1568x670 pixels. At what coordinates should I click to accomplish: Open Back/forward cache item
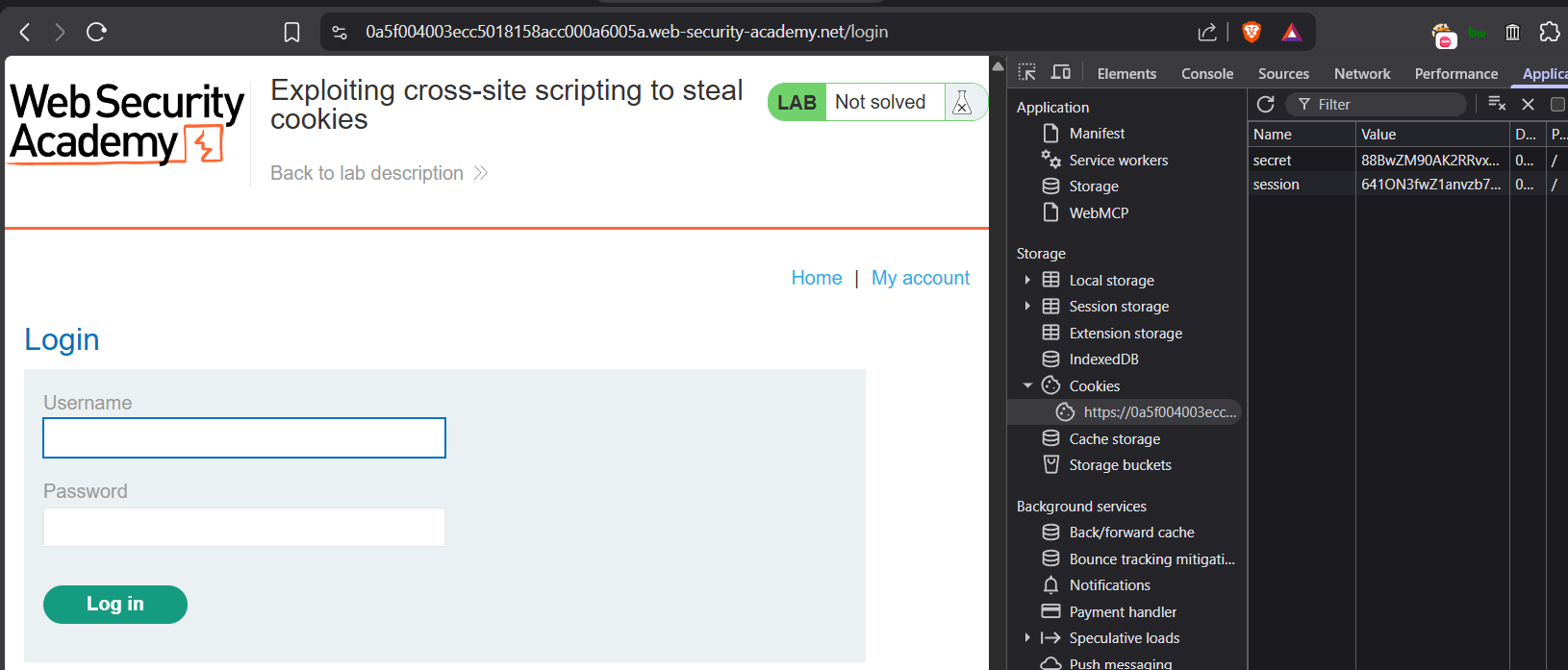(1131, 532)
